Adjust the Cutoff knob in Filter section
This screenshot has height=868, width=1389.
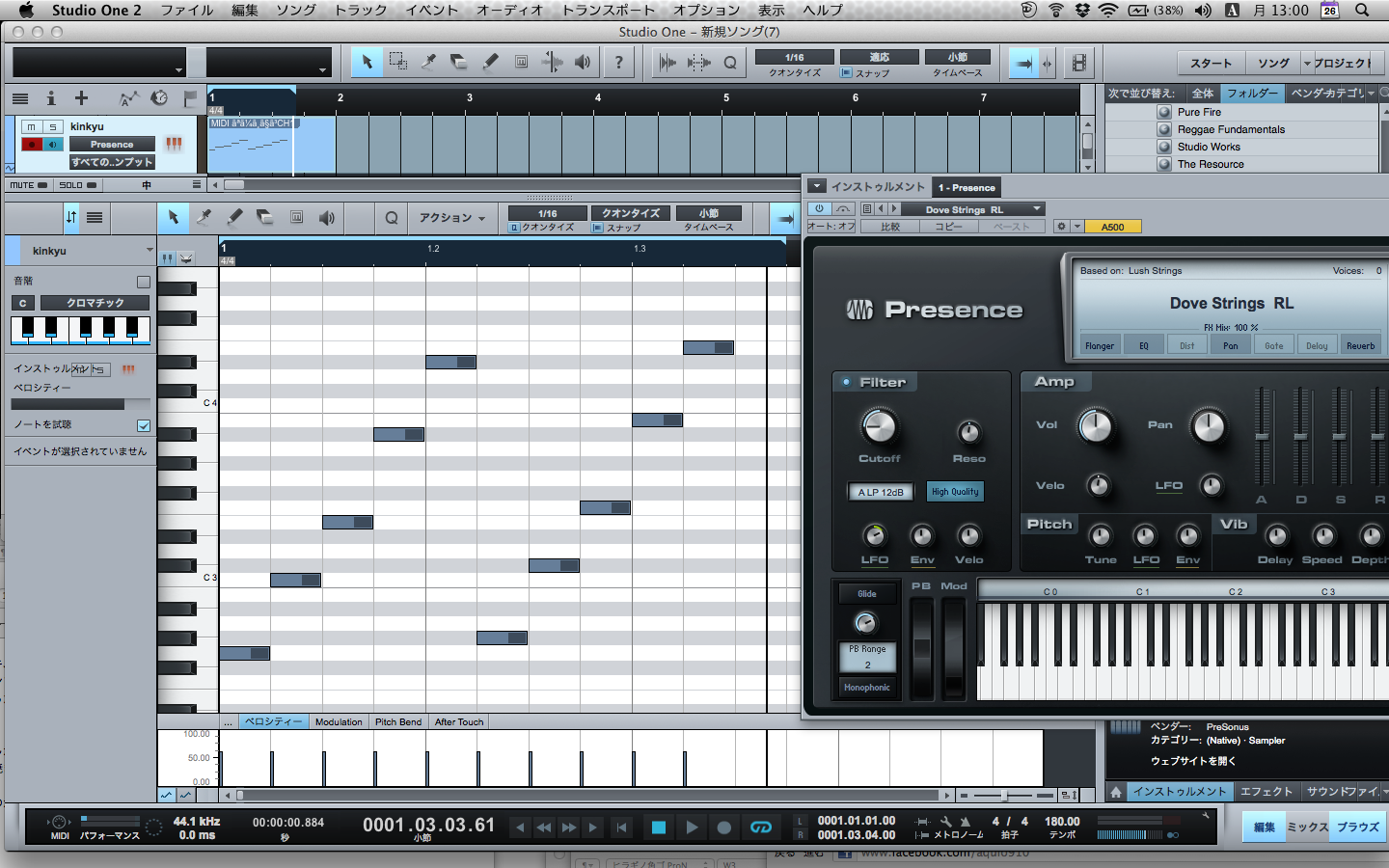tap(879, 425)
